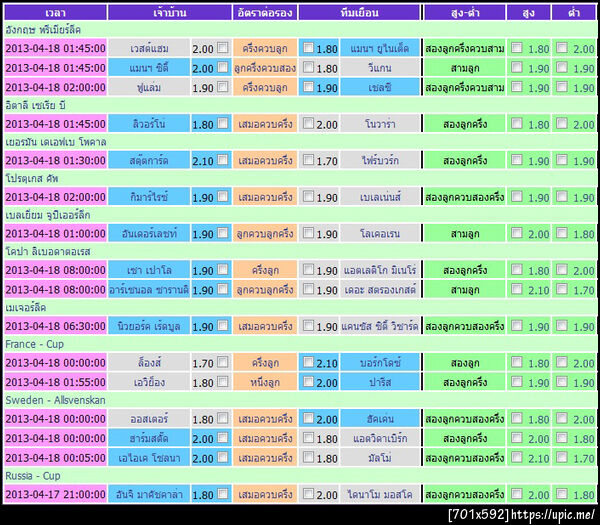Click the handicap cell หนึ่งลูก
Image resolution: width=600 pixels, height=525 pixels.
pos(265,382)
